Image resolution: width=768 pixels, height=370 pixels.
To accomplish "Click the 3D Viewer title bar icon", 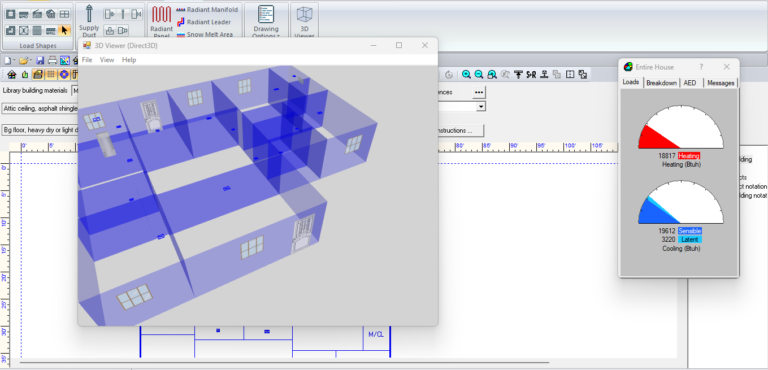I will [x=87, y=45].
